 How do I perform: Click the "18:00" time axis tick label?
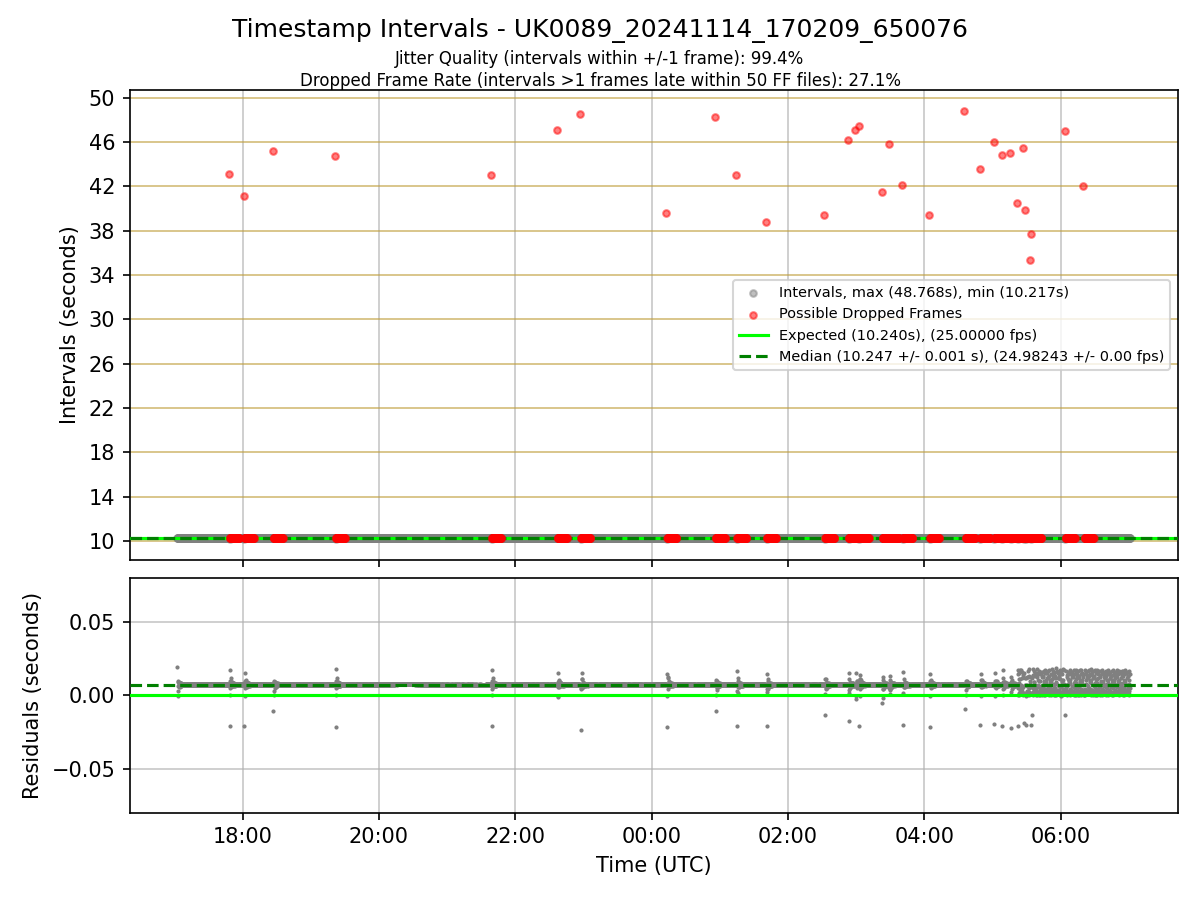pyautogui.click(x=243, y=835)
